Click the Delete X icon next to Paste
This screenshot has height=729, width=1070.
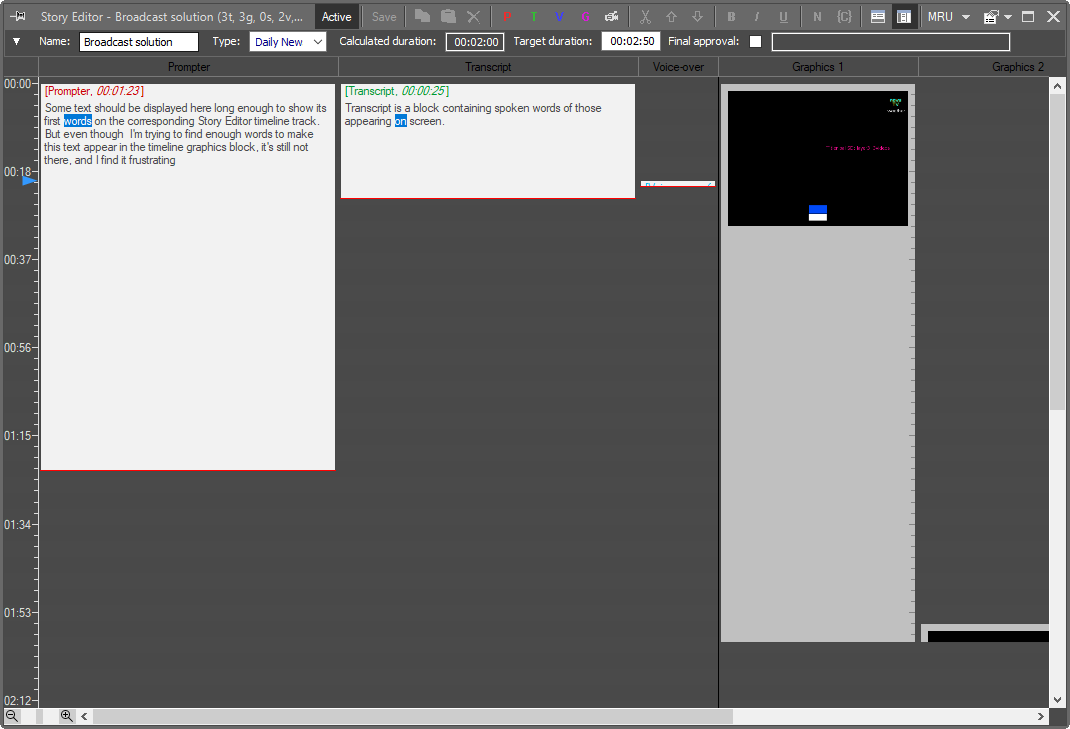click(x=474, y=16)
